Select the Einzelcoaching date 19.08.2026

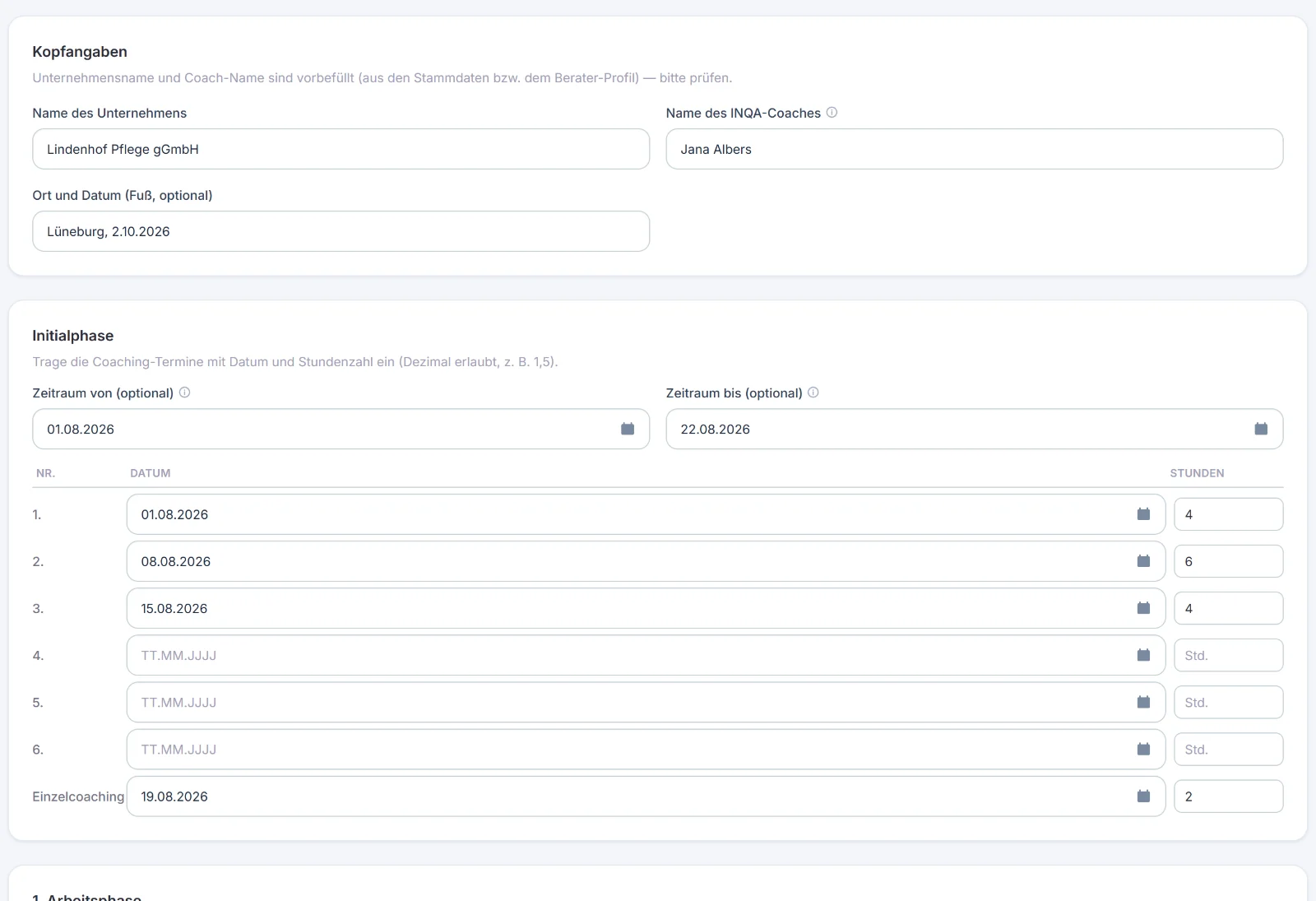(x=646, y=797)
